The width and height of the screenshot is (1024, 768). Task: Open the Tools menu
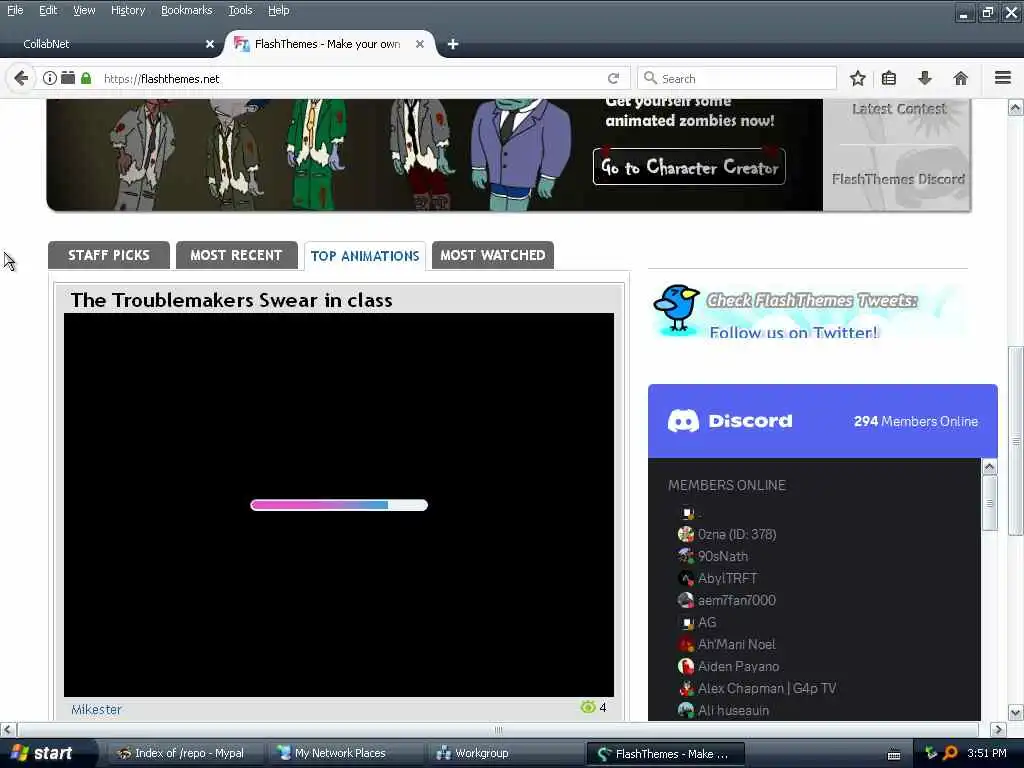click(240, 10)
